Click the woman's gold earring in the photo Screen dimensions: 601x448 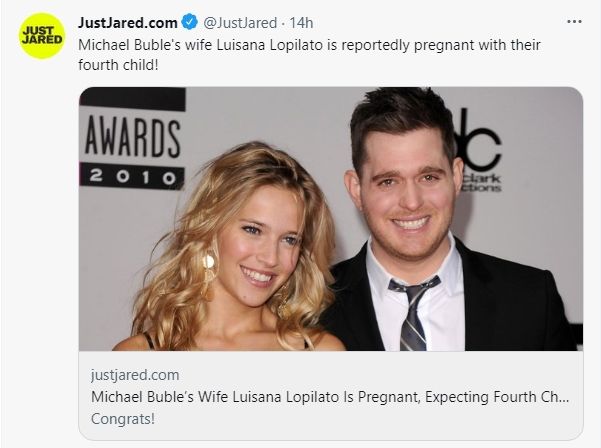coord(209,276)
